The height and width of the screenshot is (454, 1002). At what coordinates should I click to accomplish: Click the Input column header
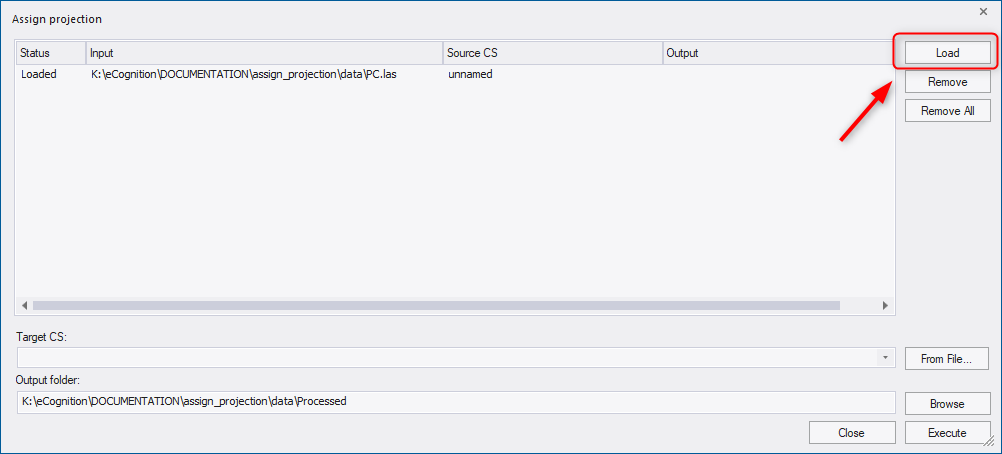[265, 53]
